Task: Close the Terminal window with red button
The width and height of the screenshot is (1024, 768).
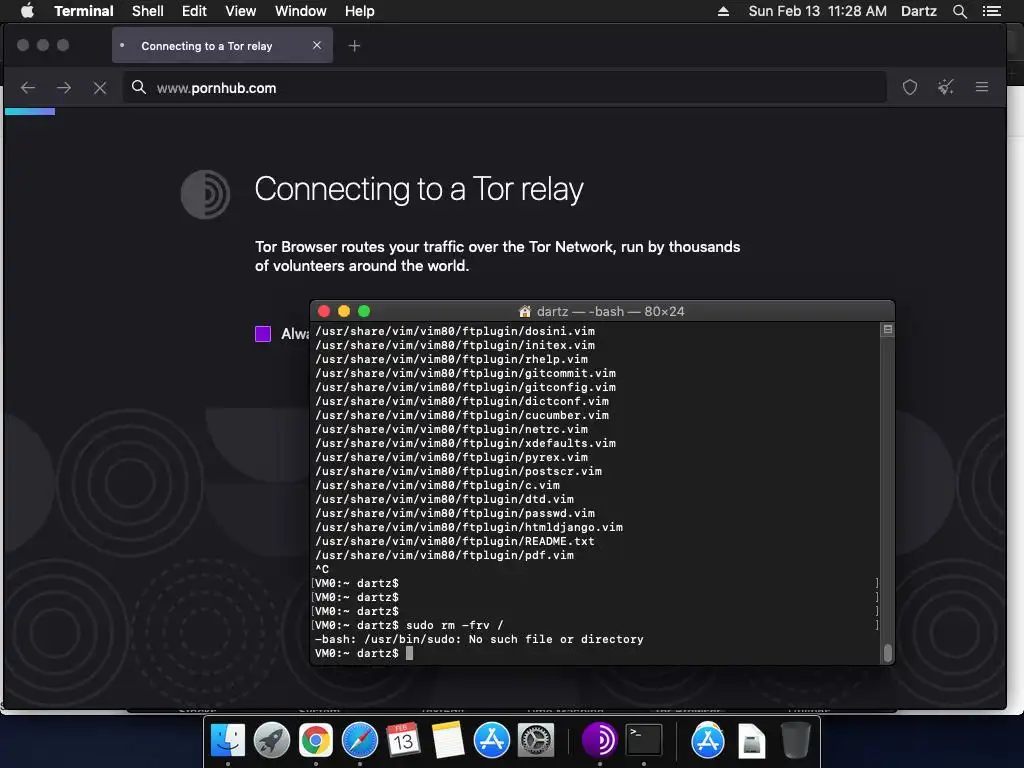Action: pos(324,312)
